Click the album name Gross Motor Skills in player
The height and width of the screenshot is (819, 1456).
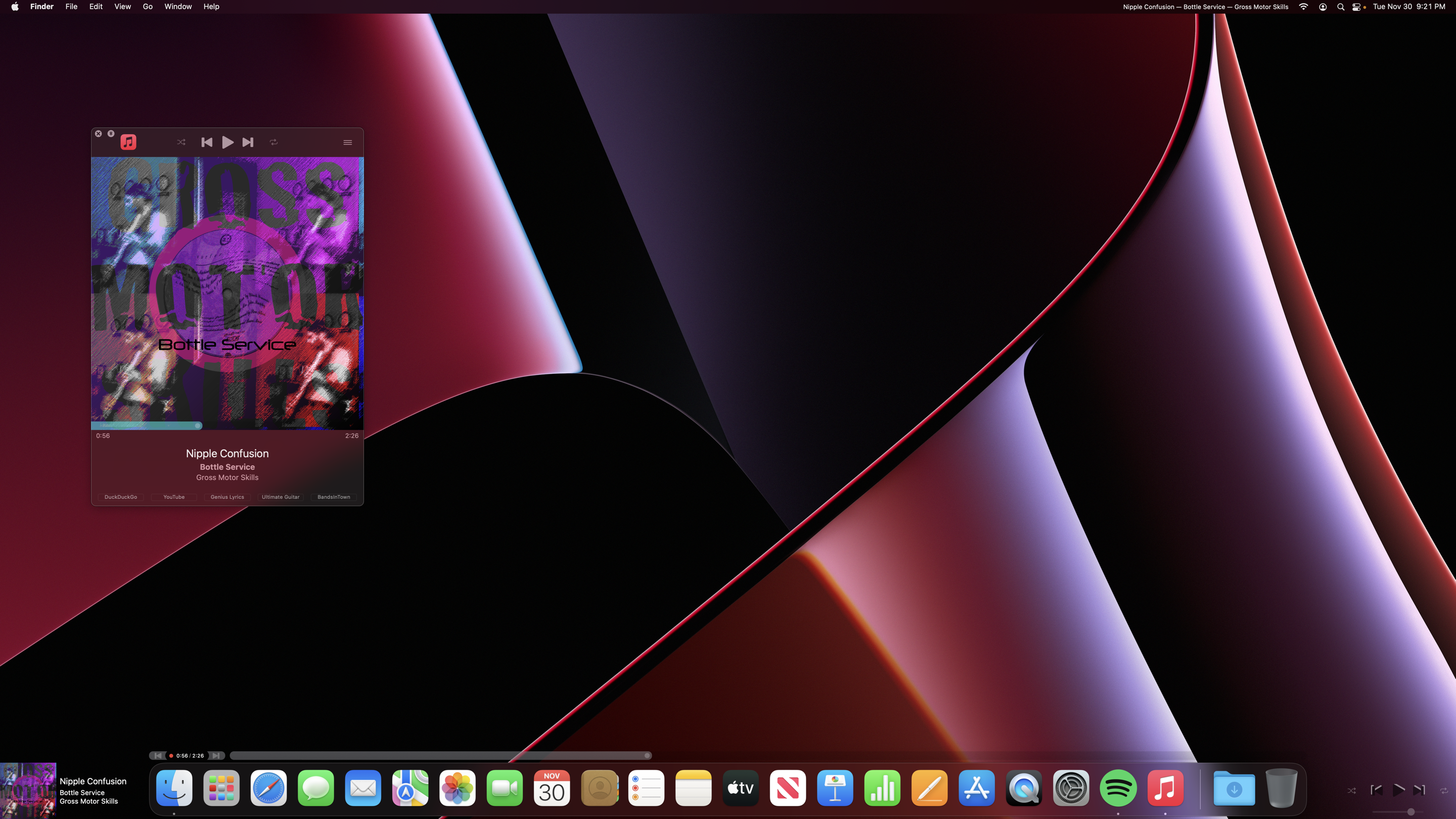pyautogui.click(x=227, y=478)
